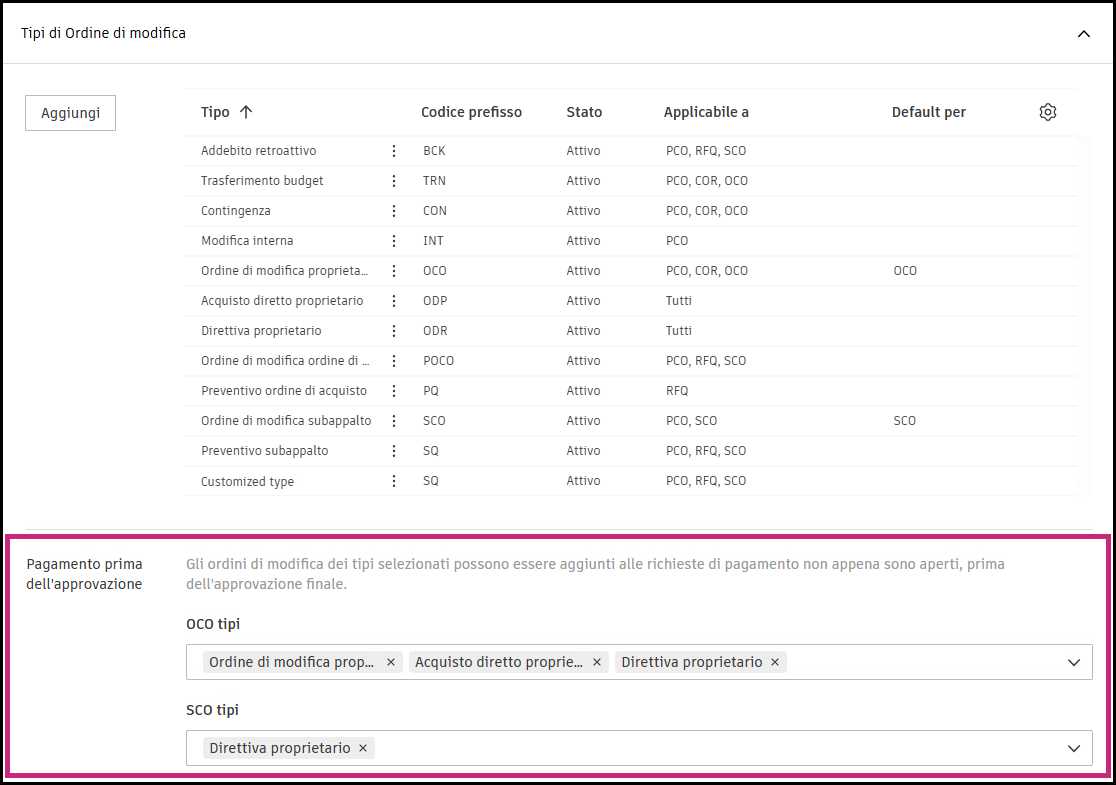Remove Ordine di modifica proprietario from OCO tipi
This screenshot has width=1116, height=785.
coord(390,662)
